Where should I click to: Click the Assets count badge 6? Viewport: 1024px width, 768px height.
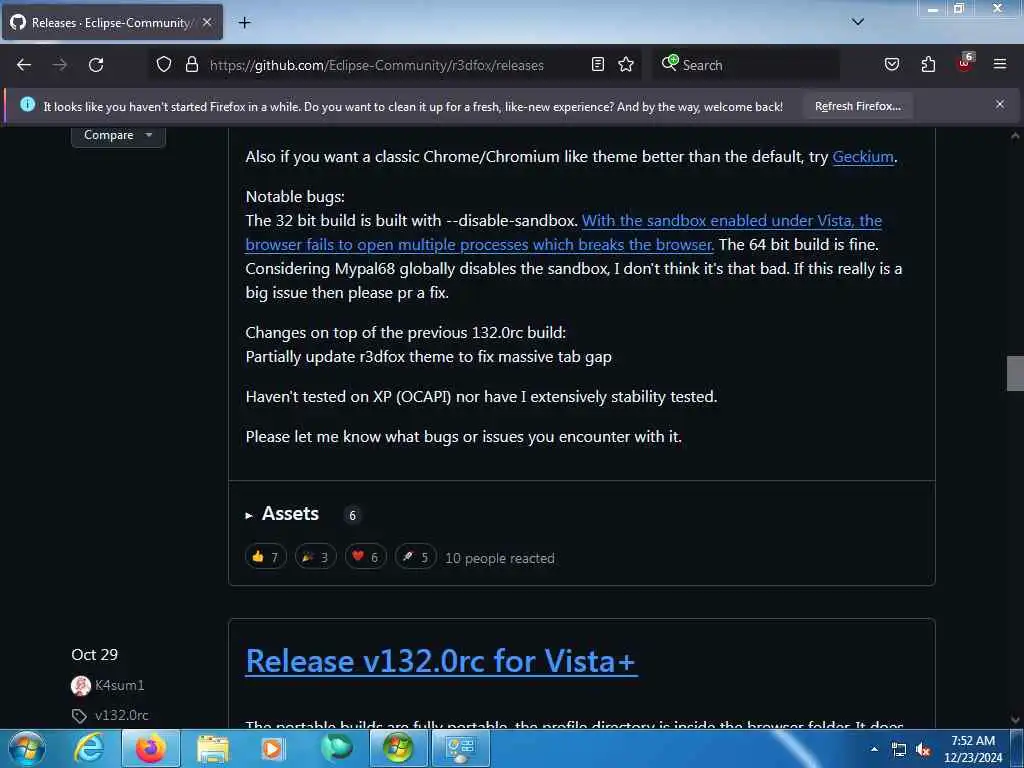click(x=353, y=515)
